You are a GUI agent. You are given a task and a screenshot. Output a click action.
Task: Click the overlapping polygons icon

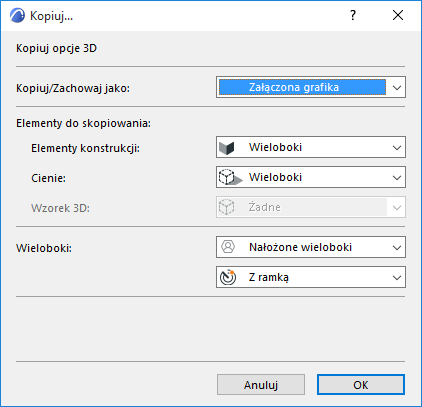click(x=228, y=247)
